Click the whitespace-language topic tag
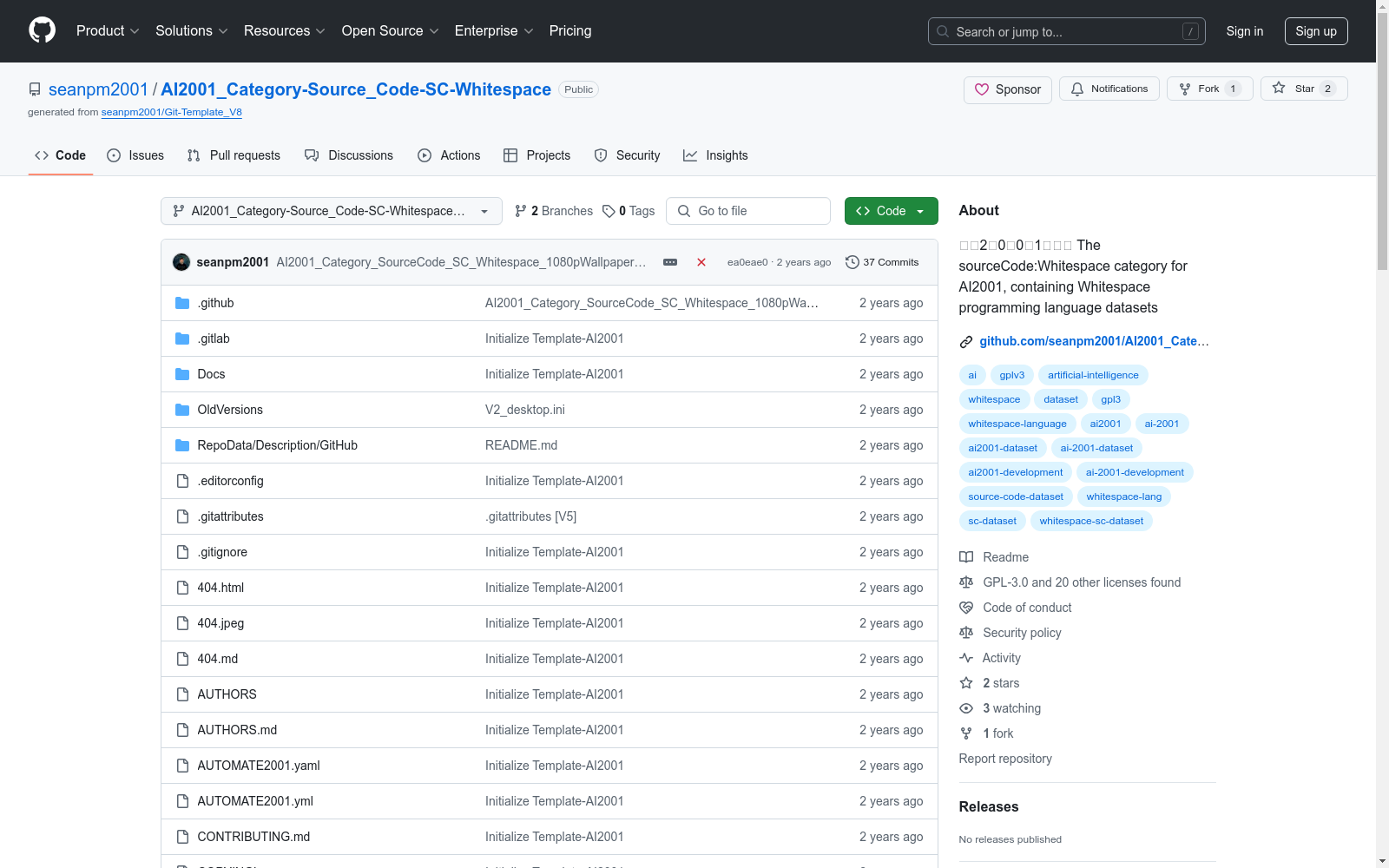The height and width of the screenshot is (868, 1389). 1017,424
